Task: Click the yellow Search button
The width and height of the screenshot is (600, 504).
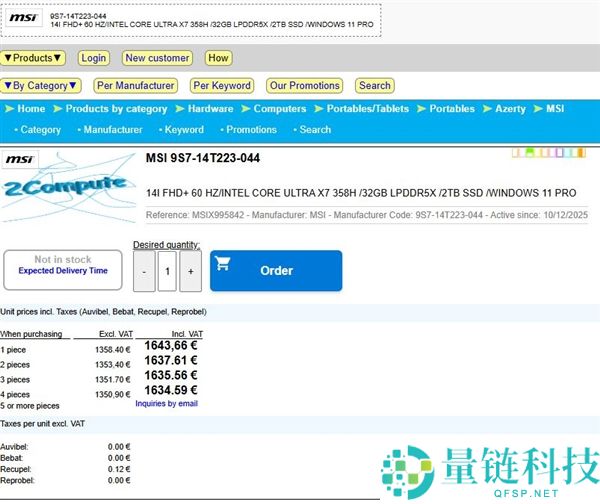Action: click(375, 86)
